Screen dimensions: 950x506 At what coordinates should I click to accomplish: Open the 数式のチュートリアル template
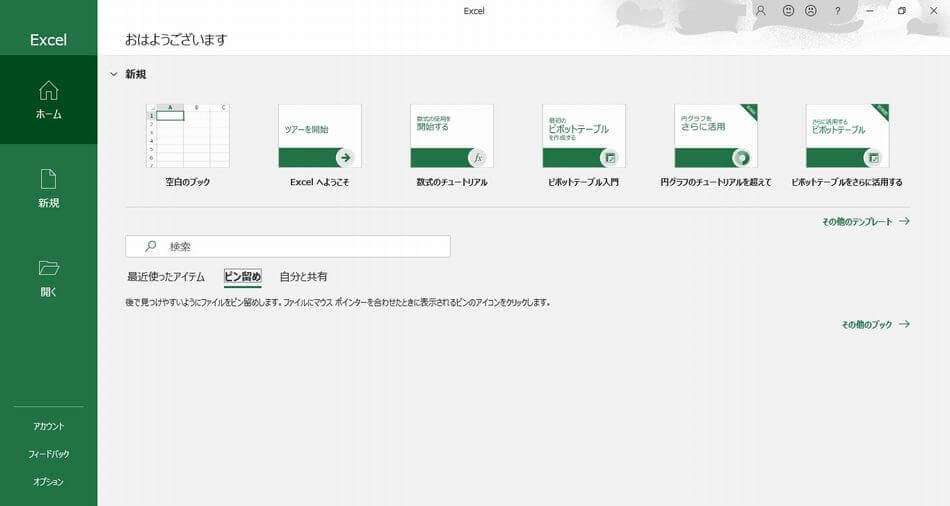tap(451, 145)
